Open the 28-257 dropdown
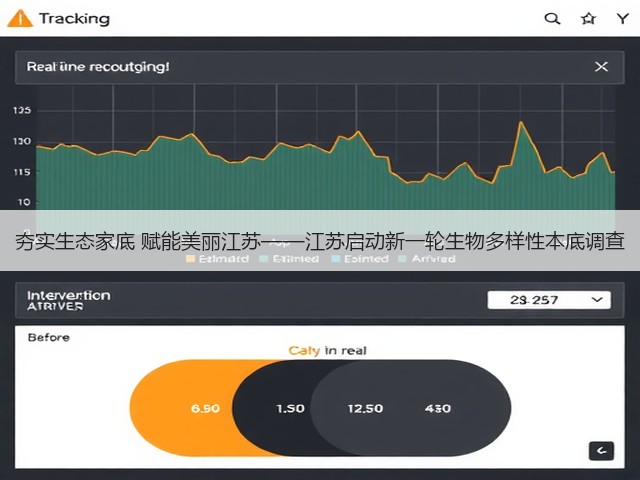The height and width of the screenshot is (480, 640). coord(549,300)
